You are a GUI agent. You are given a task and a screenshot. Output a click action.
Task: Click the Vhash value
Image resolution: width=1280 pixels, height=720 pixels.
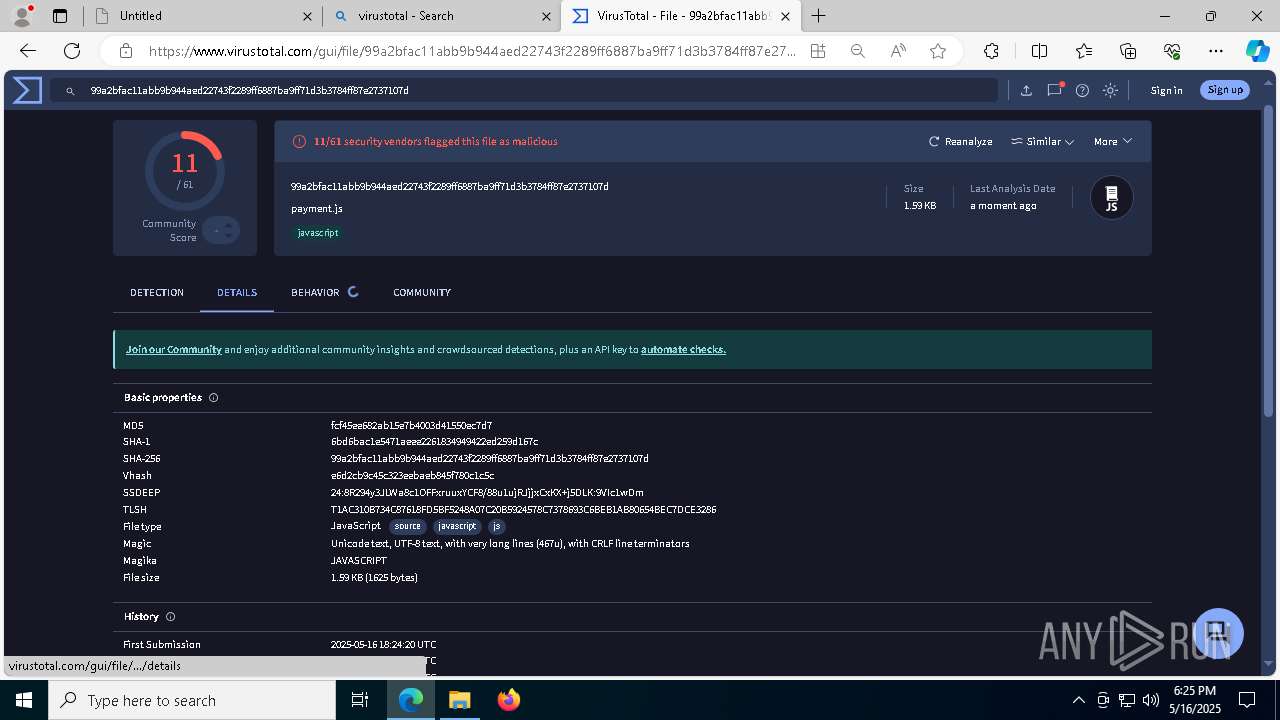[x=412, y=475]
